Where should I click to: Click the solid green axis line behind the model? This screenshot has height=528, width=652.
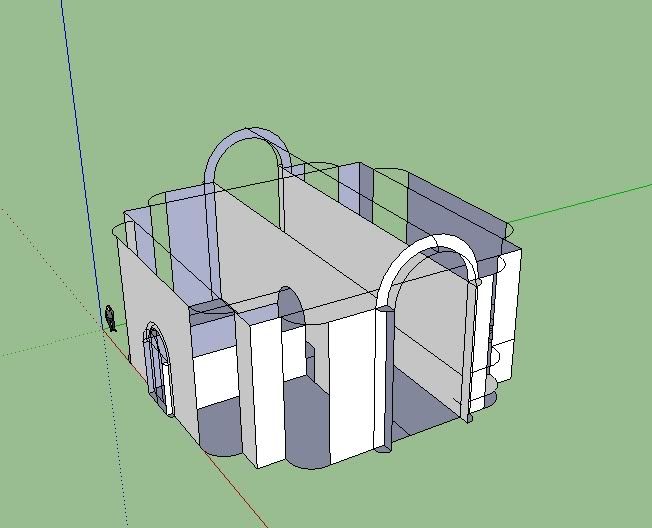coord(579,203)
